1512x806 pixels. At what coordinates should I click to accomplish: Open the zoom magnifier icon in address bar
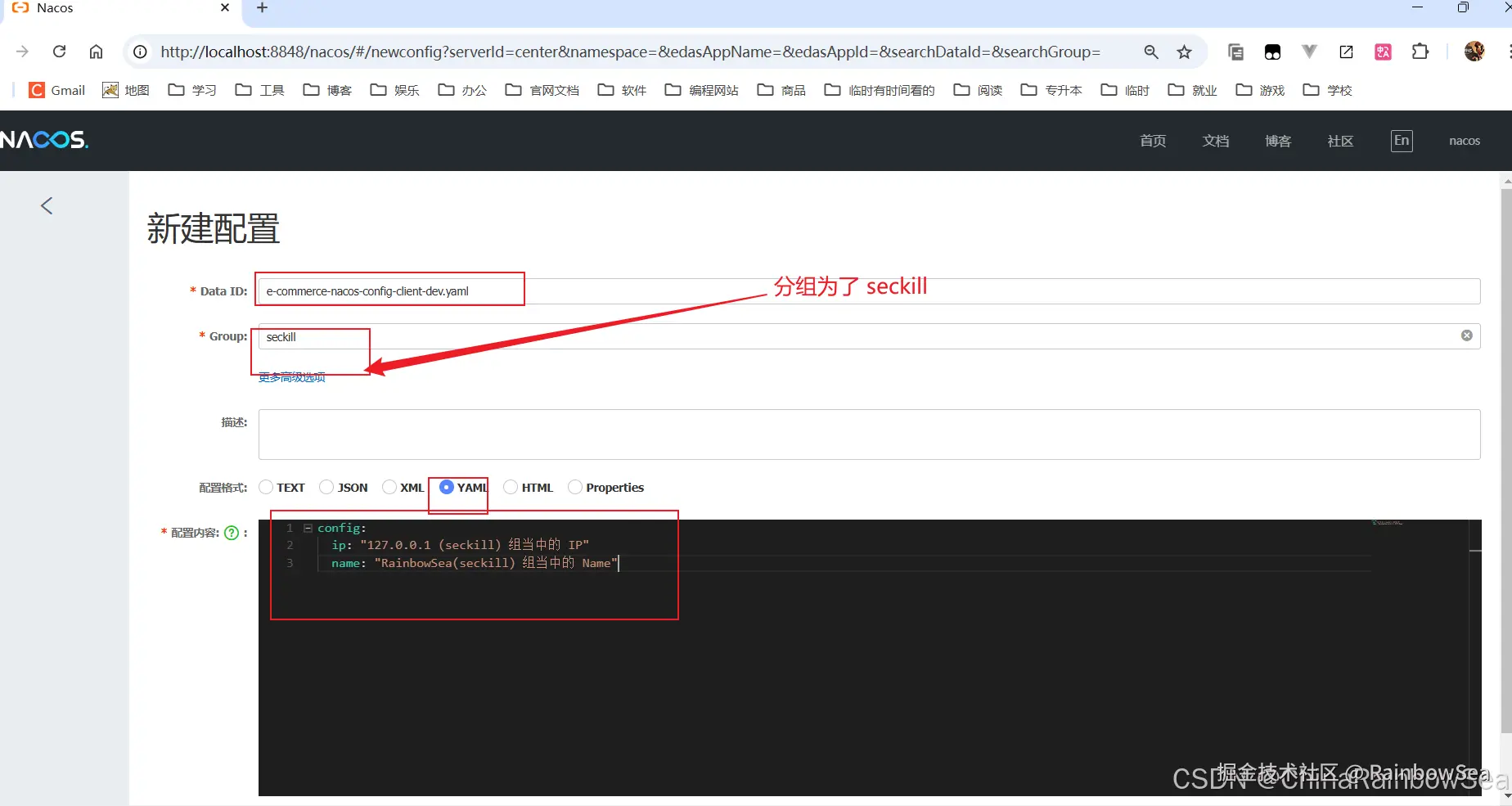point(1151,52)
